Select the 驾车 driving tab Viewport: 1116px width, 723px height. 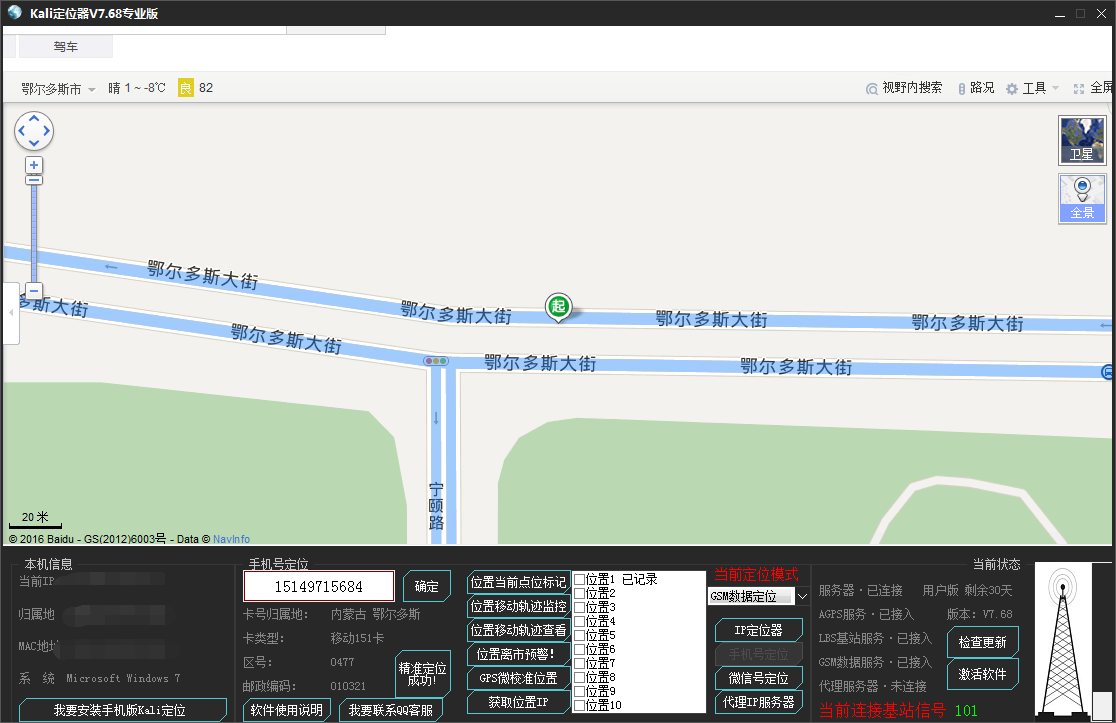pos(65,47)
